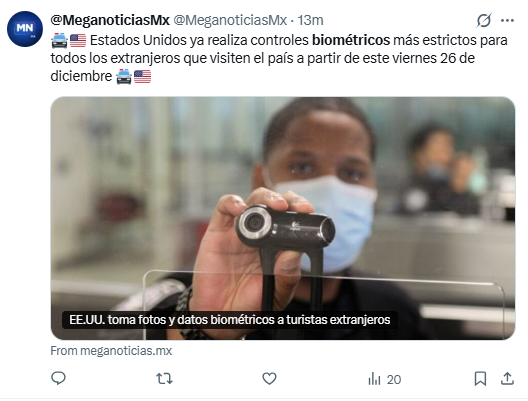The width and height of the screenshot is (528, 401).
Task: Click the reply speech bubble icon
Action: click(58, 378)
